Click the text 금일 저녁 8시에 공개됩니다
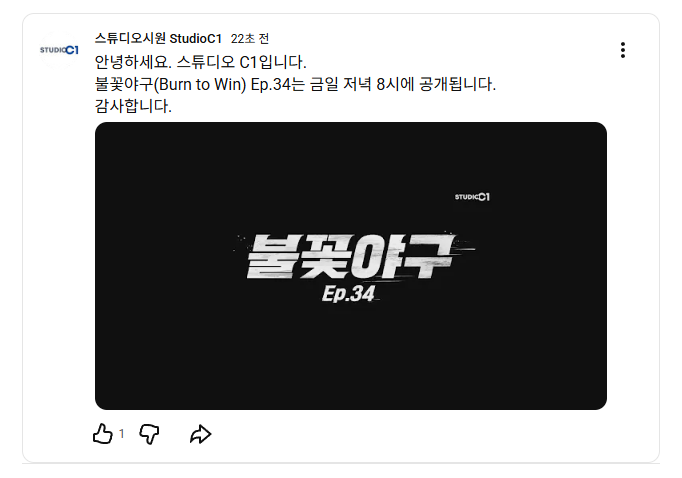This screenshot has height=478, width=682. coord(403,84)
